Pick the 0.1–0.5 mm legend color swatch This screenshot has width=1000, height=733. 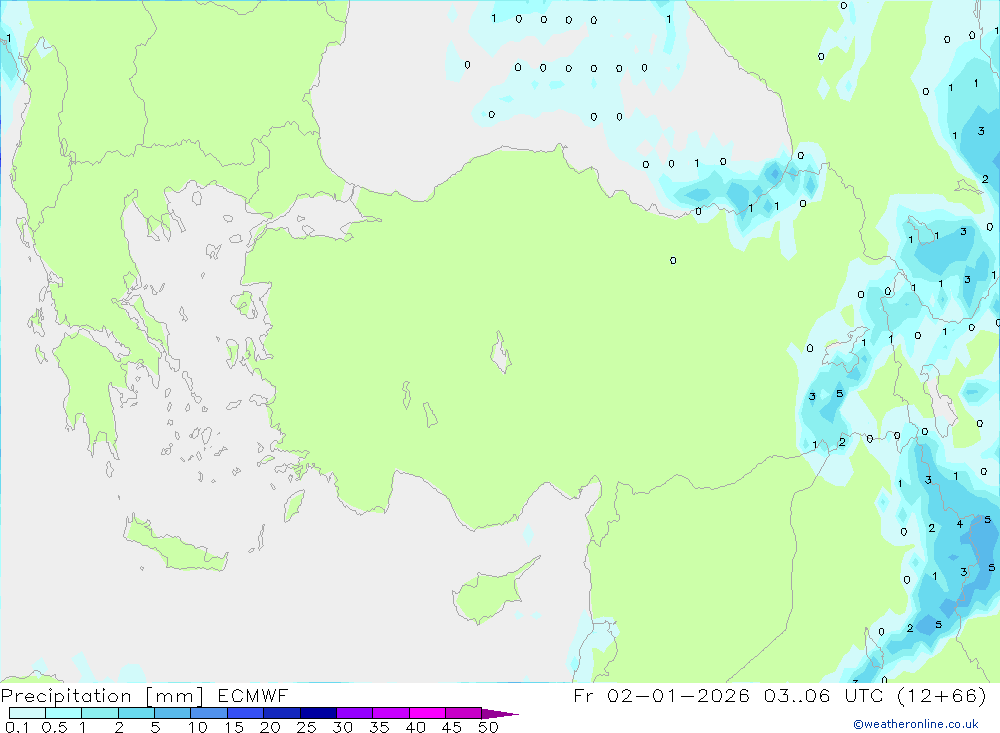point(27,713)
